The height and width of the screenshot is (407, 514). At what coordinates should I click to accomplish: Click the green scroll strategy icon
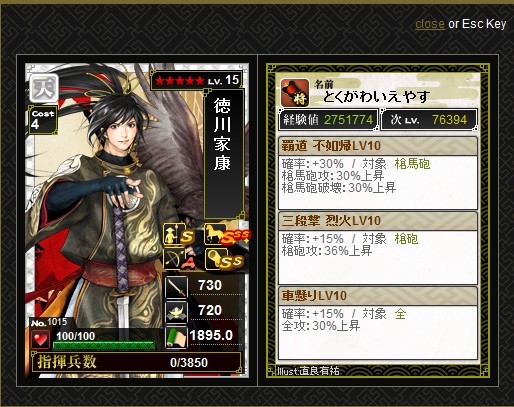click(176, 337)
